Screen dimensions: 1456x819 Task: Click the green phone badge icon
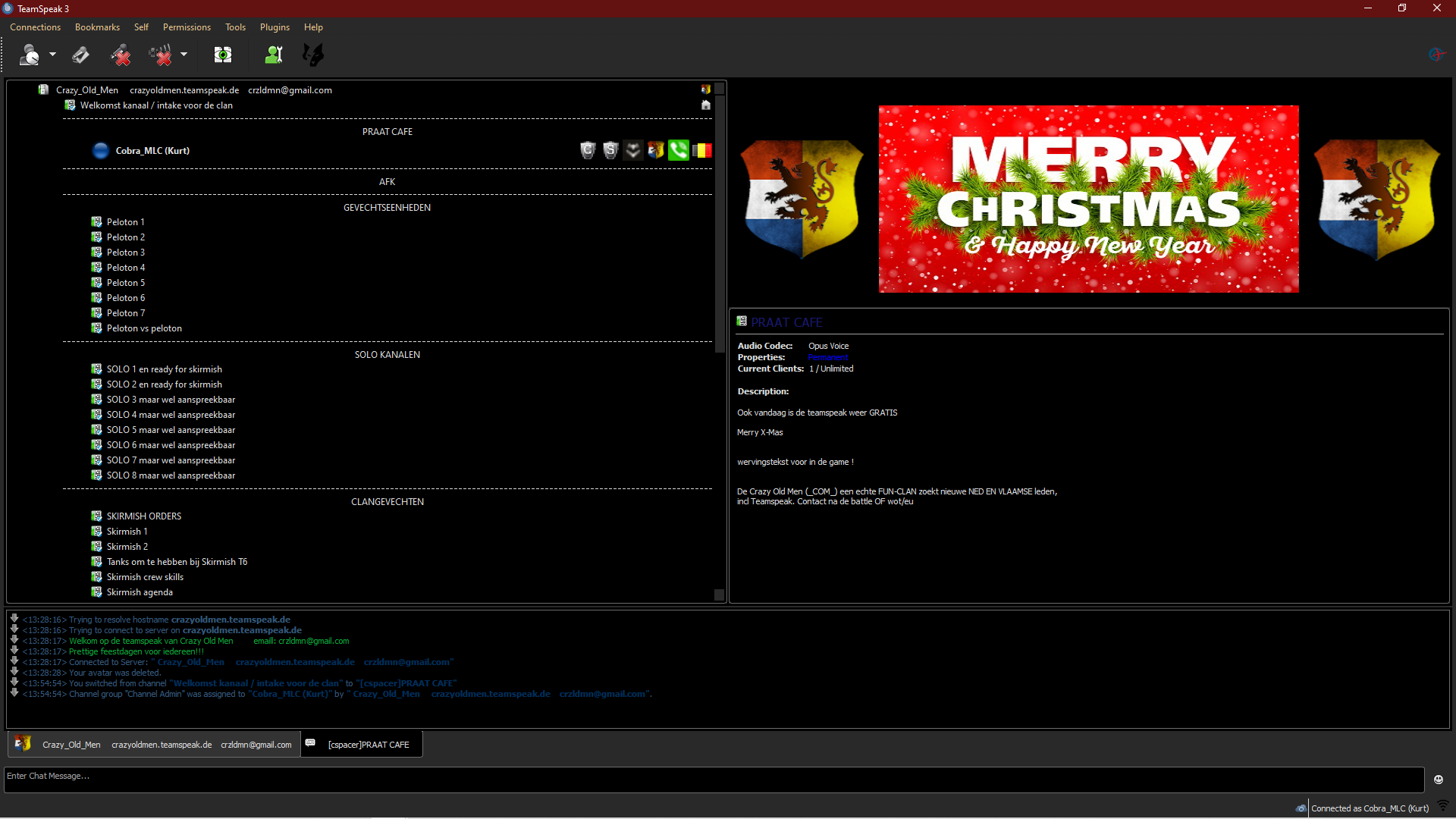[679, 151]
